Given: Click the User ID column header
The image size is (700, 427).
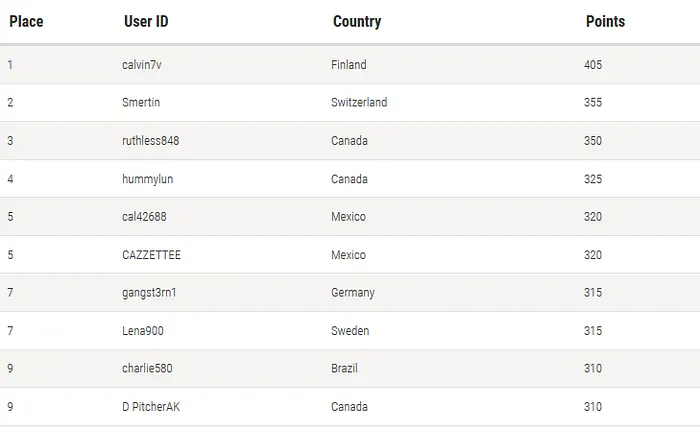Looking at the screenshot, I should click(145, 21).
